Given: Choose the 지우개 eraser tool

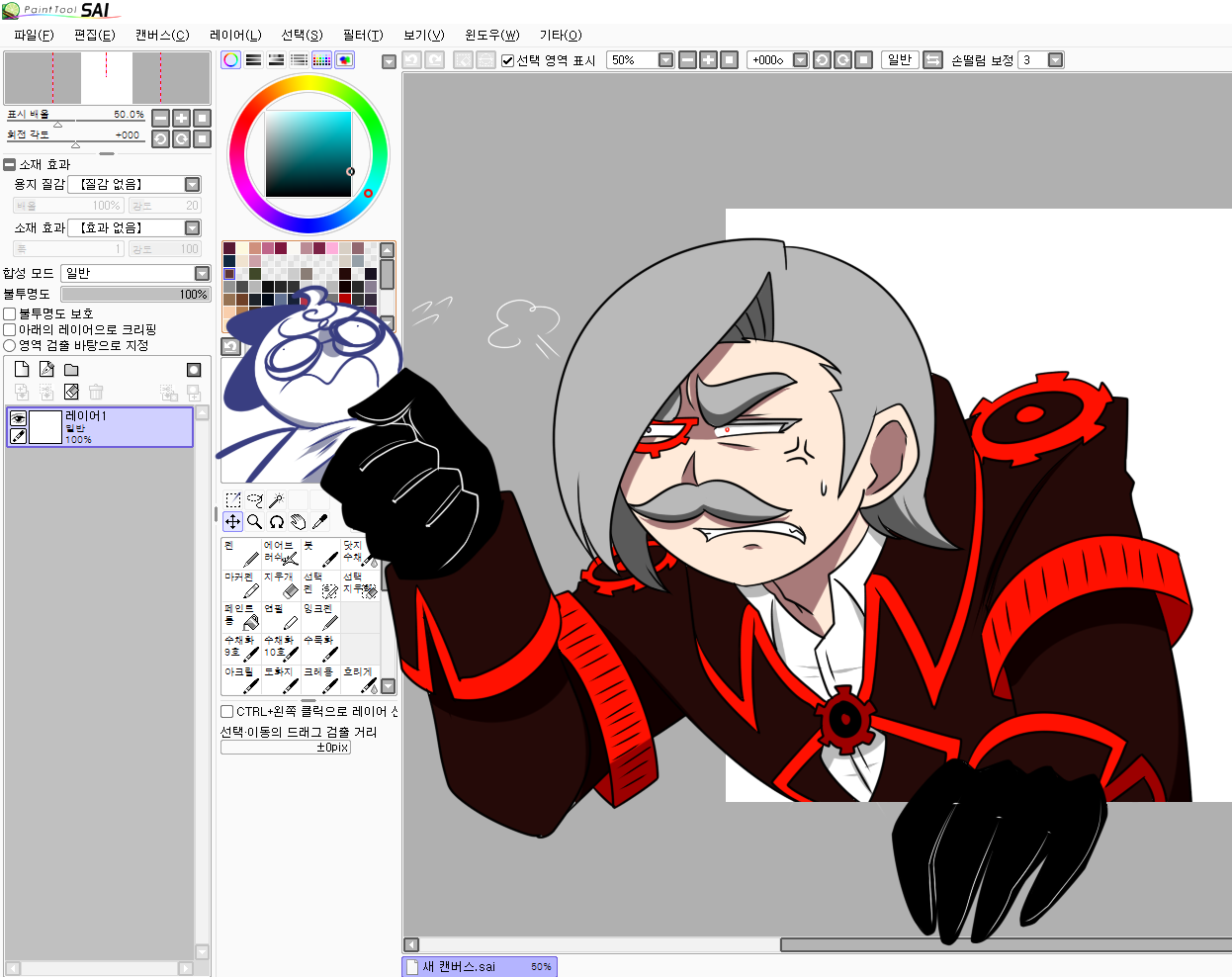Looking at the screenshot, I should [x=281, y=585].
